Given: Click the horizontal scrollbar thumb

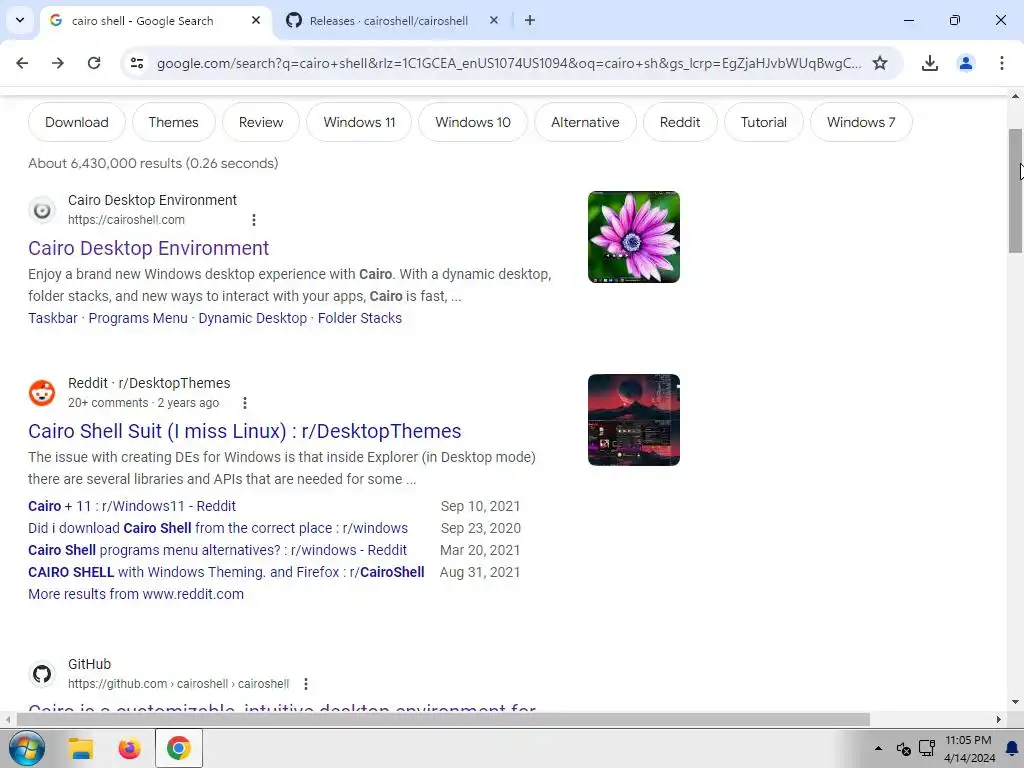Looking at the screenshot, I should pyautogui.click(x=443, y=720).
